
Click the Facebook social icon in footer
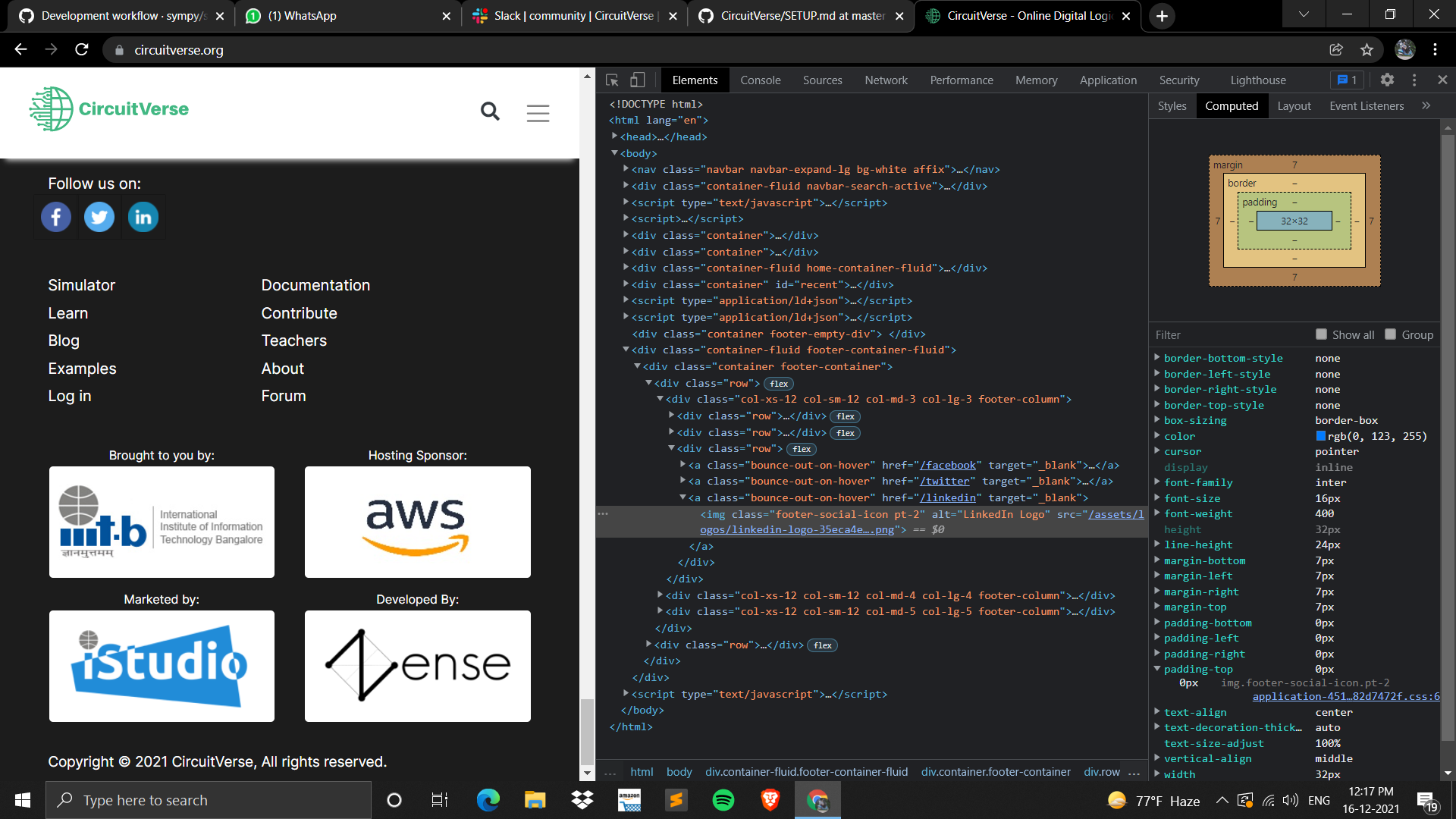pyautogui.click(x=56, y=218)
